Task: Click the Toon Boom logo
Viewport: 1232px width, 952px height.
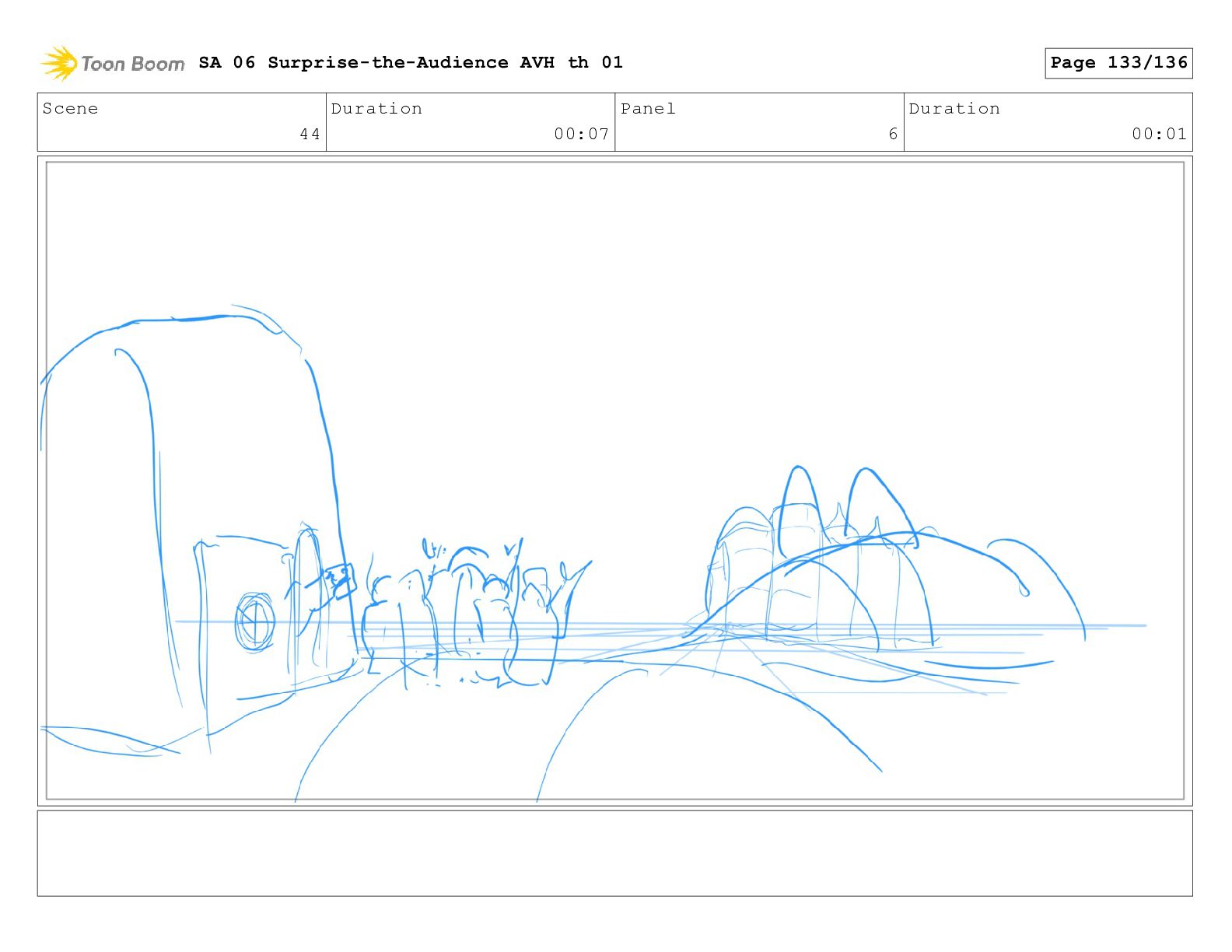Action: [x=113, y=63]
